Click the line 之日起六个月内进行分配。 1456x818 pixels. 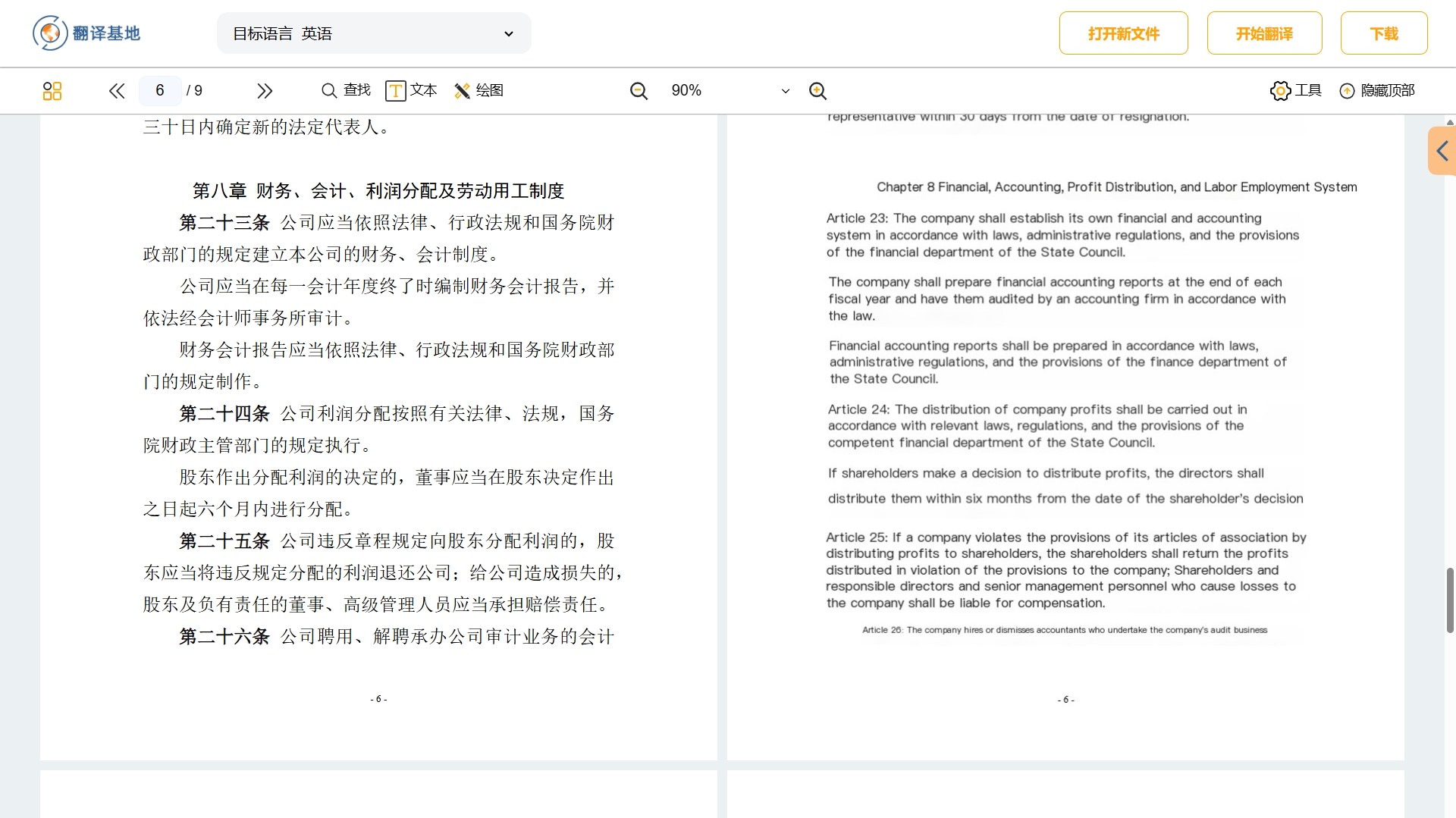pos(248,509)
